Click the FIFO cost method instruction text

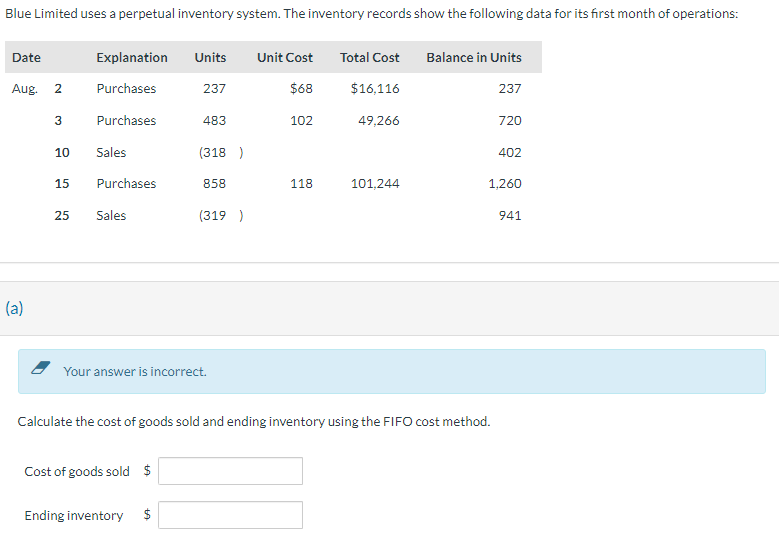click(x=254, y=421)
